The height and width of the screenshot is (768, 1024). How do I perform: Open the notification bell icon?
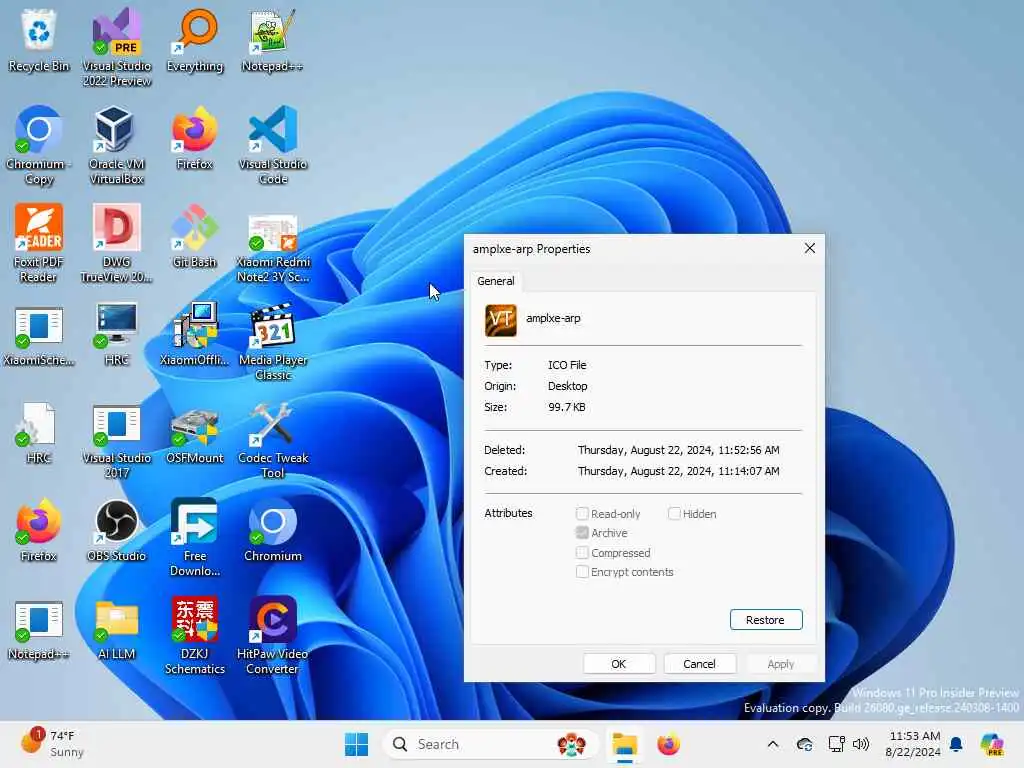[x=956, y=744]
